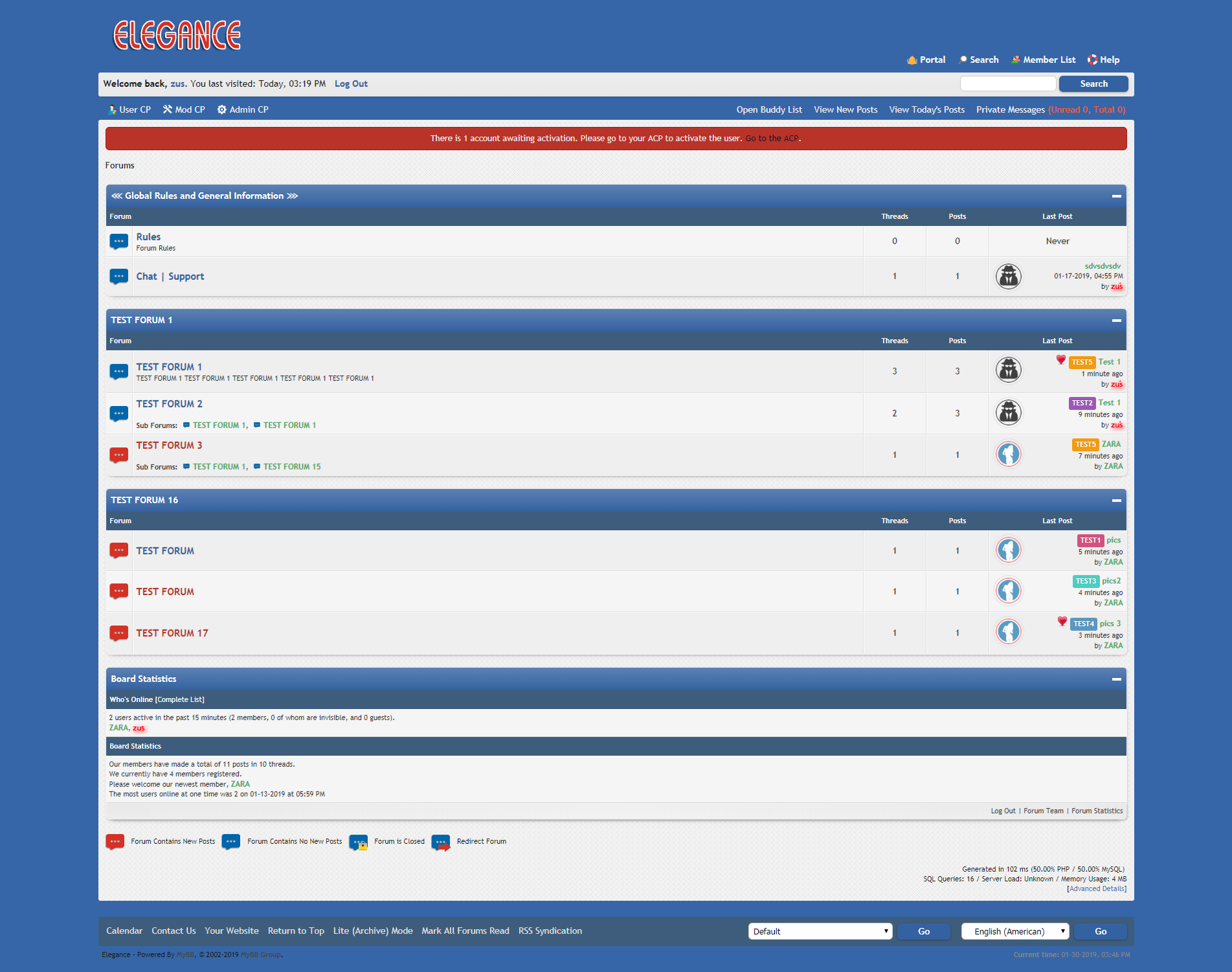Click the search text field
The height and width of the screenshot is (972, 1232).
click(x=1007, y=84)
